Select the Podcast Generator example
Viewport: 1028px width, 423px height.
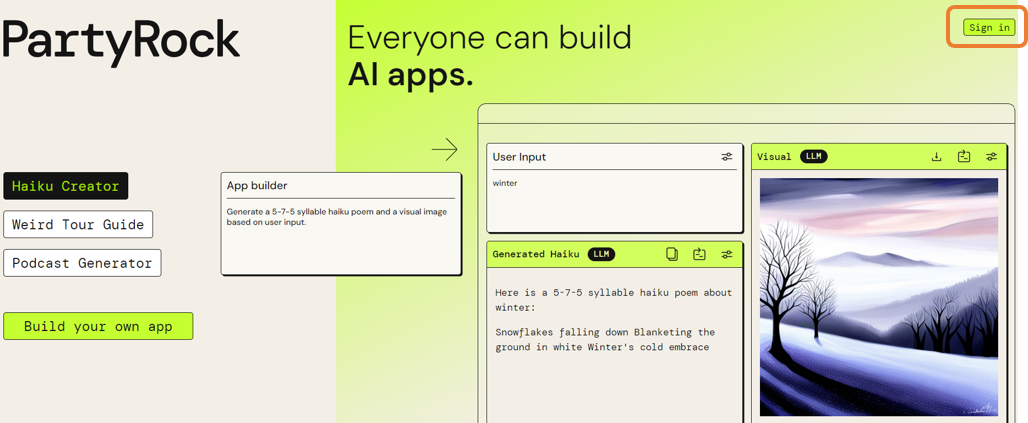click(x=82, y=263)
